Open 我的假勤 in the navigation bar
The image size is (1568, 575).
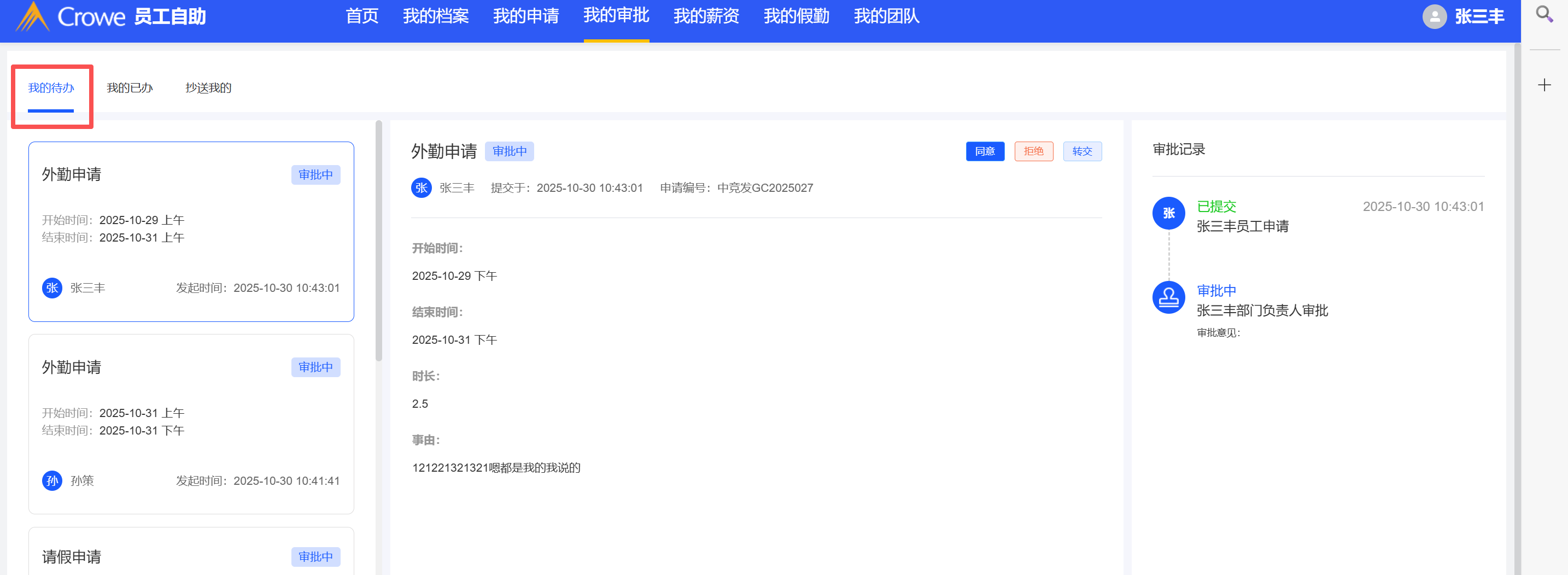(x=796, y=16)
